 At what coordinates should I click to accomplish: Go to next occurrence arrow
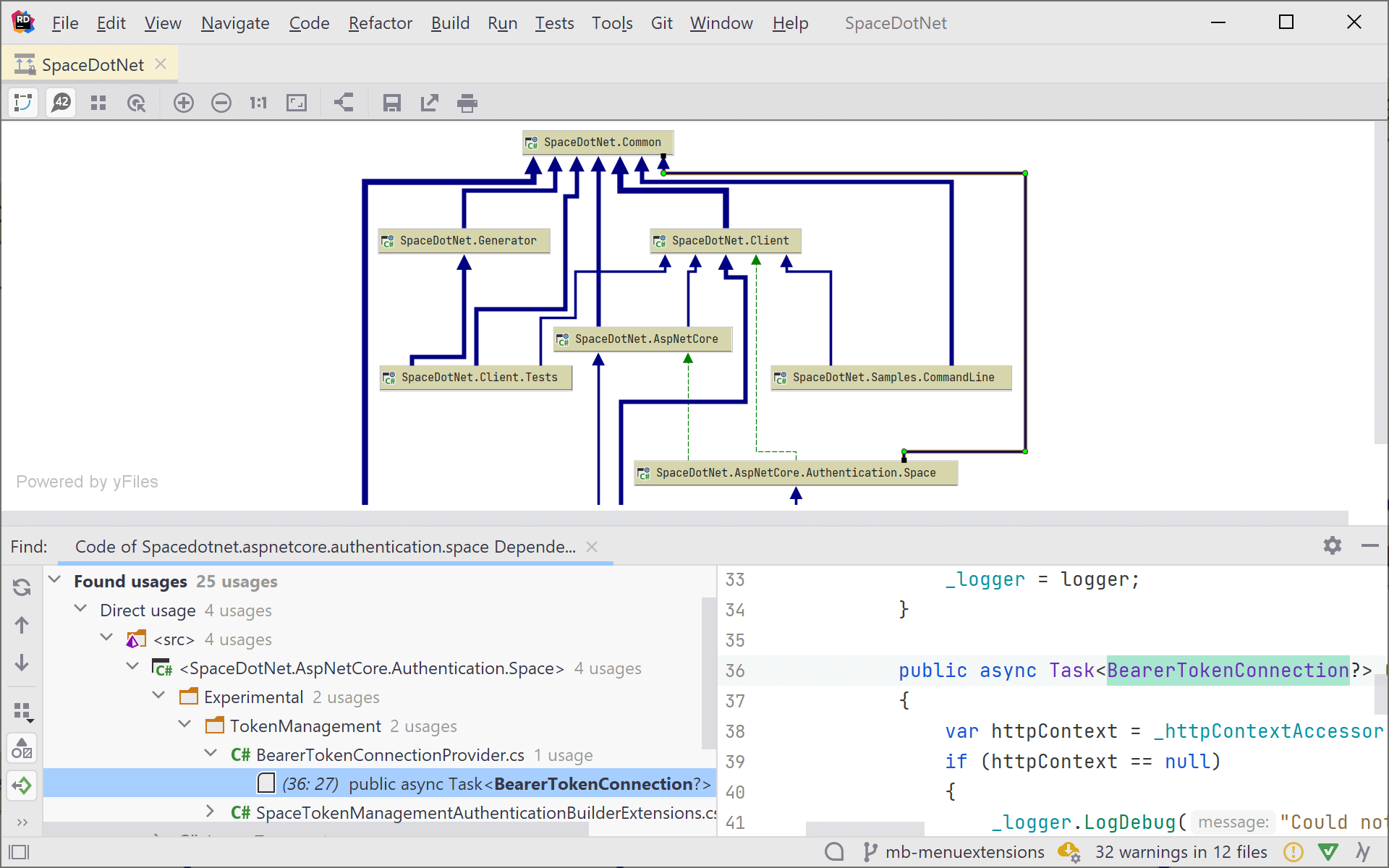tap(22, 663)
